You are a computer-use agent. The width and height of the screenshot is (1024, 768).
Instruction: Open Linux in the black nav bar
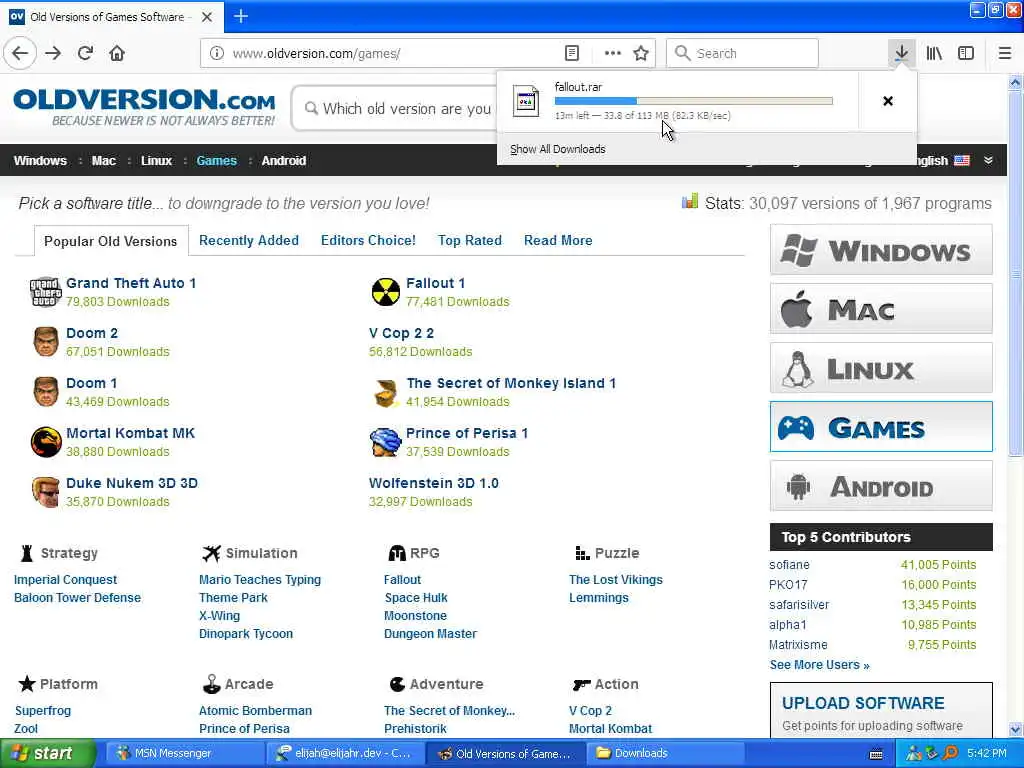[x=156, y=161]
